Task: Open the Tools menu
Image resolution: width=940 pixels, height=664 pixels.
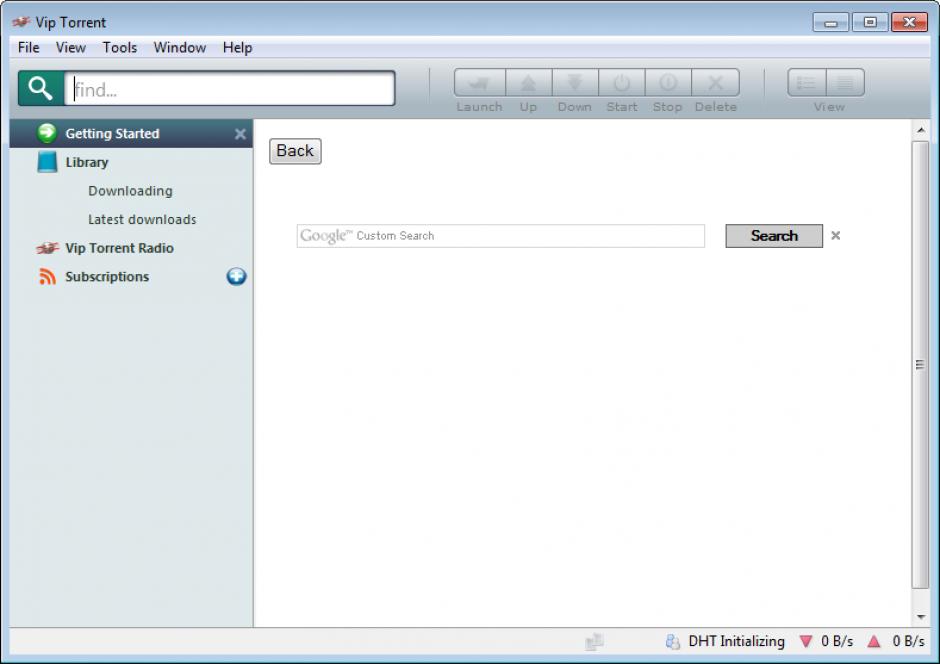Action: [120, 47]
